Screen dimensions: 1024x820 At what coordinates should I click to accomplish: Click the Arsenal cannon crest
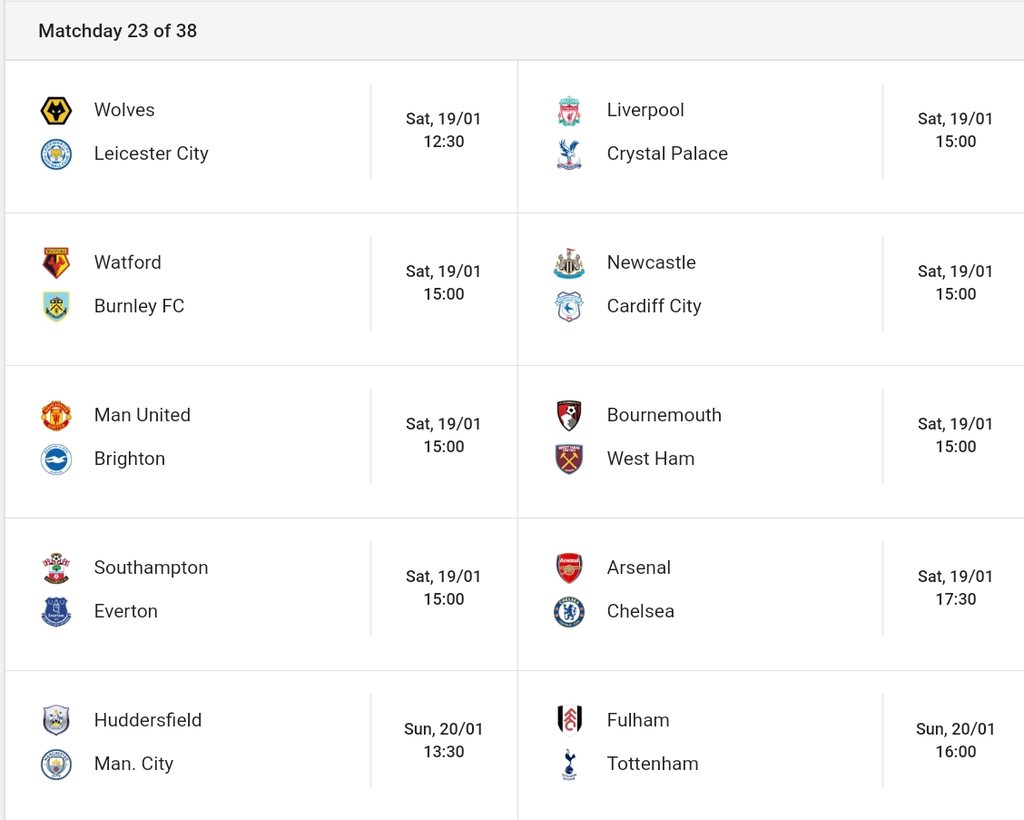coord(569,568)
